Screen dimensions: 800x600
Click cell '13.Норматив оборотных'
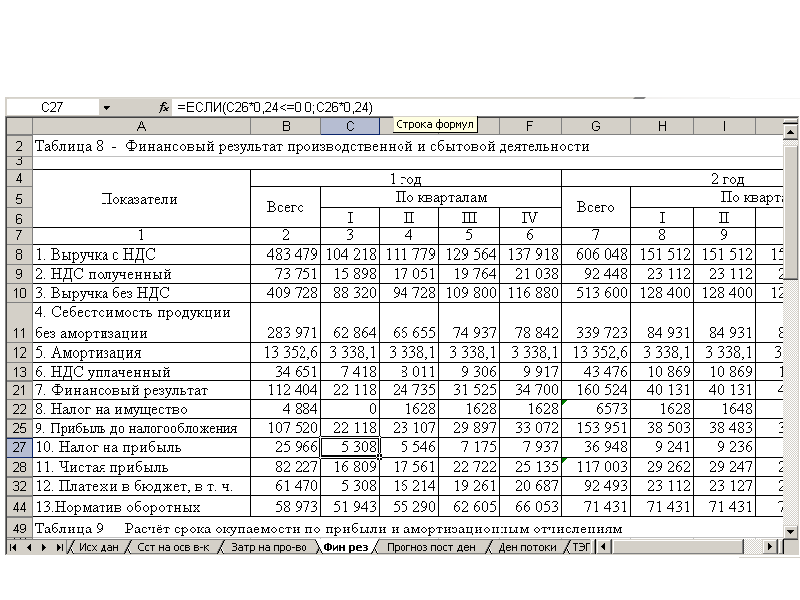[x=141, y=507]
